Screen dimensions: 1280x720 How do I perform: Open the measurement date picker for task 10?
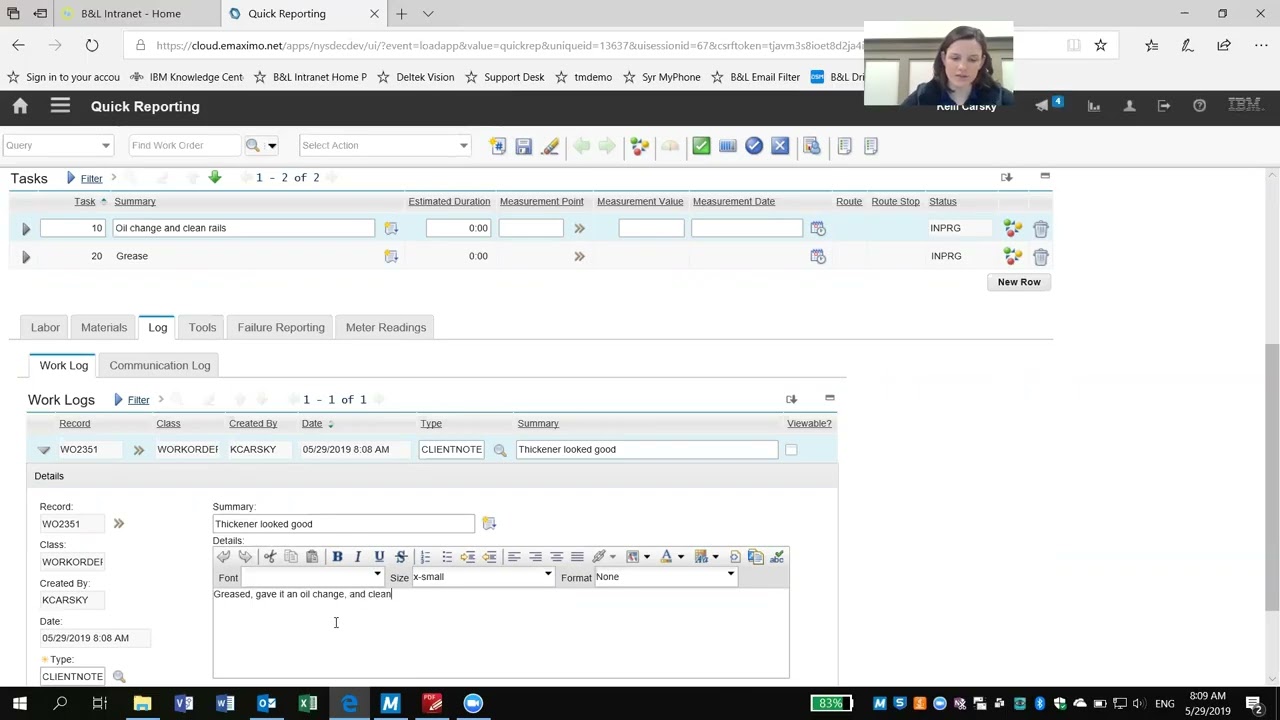818,229
